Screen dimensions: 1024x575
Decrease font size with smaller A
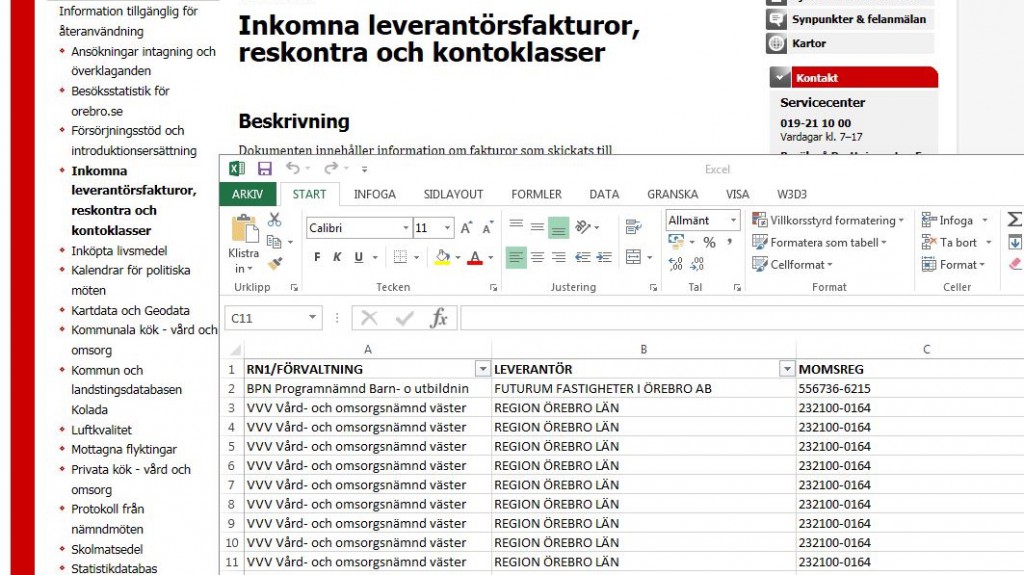coord(487,227)
